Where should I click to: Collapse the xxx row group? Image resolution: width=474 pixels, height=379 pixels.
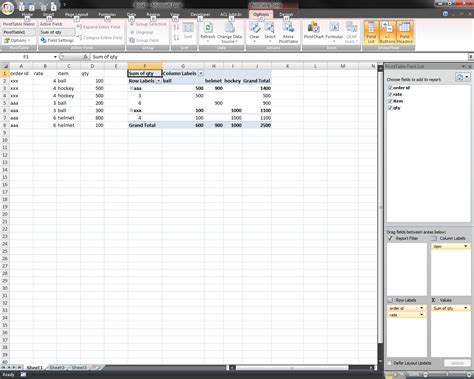pos(131,110)
